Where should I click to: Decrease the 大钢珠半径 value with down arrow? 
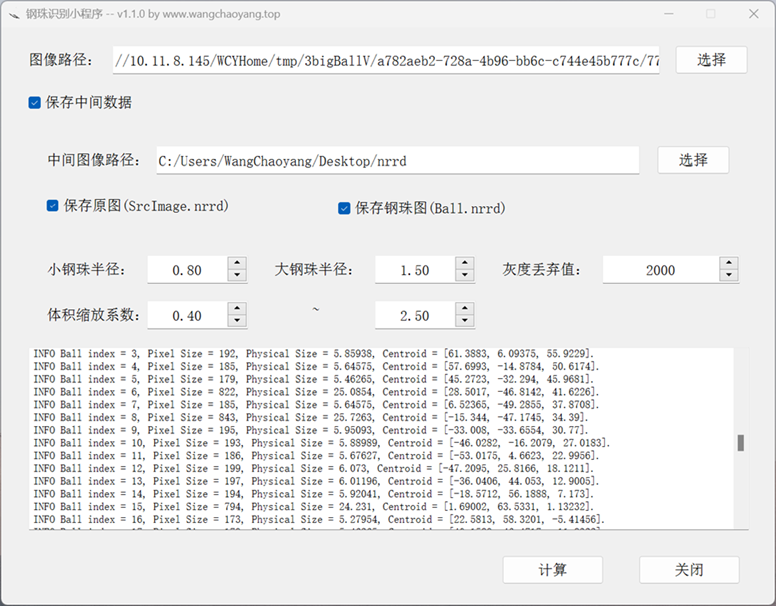pyautogui.click(x=464, y=276)
